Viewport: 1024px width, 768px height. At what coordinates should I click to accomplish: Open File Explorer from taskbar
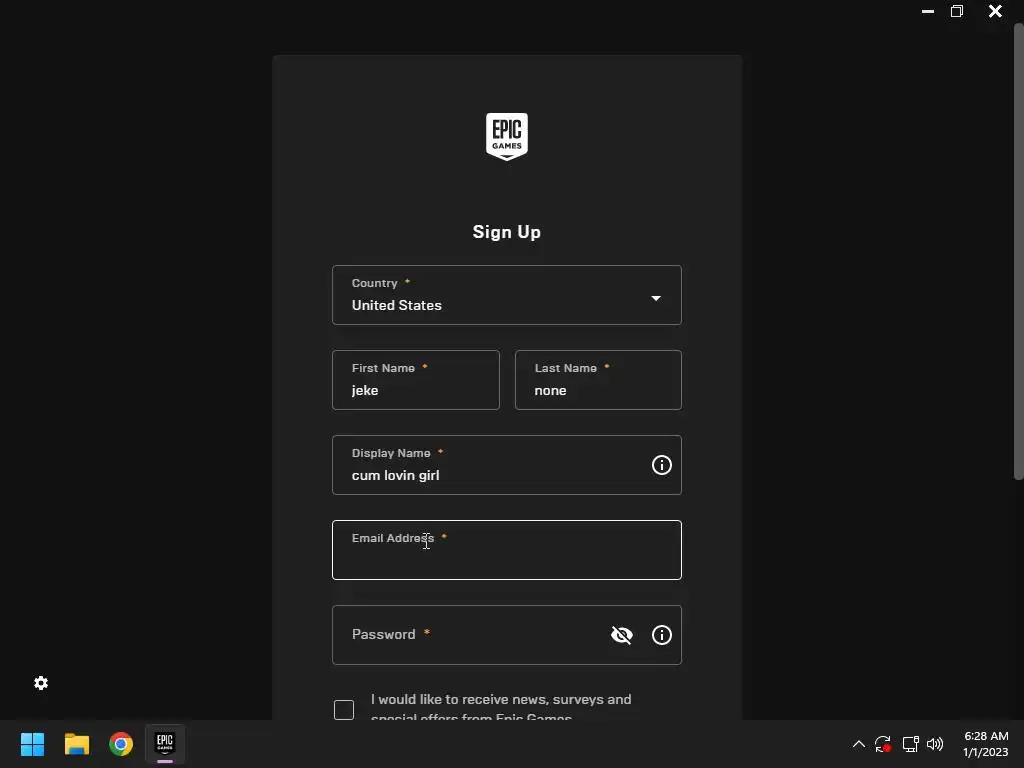click(76, 744)
